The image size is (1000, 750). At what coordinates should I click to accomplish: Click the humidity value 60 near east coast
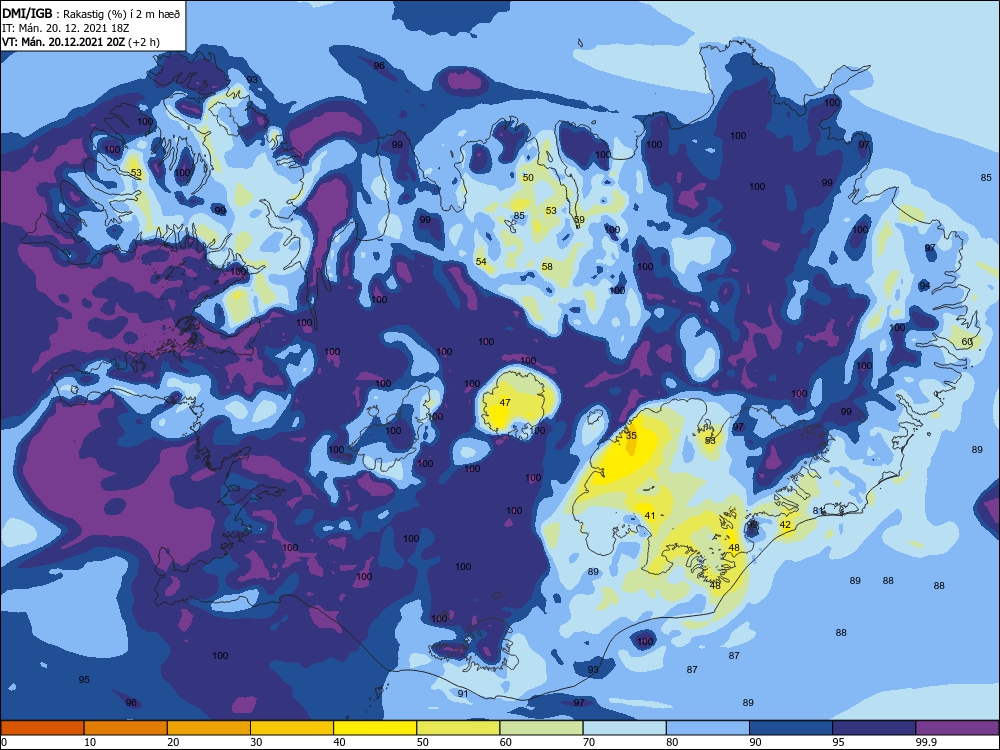(x=967, y=342)
